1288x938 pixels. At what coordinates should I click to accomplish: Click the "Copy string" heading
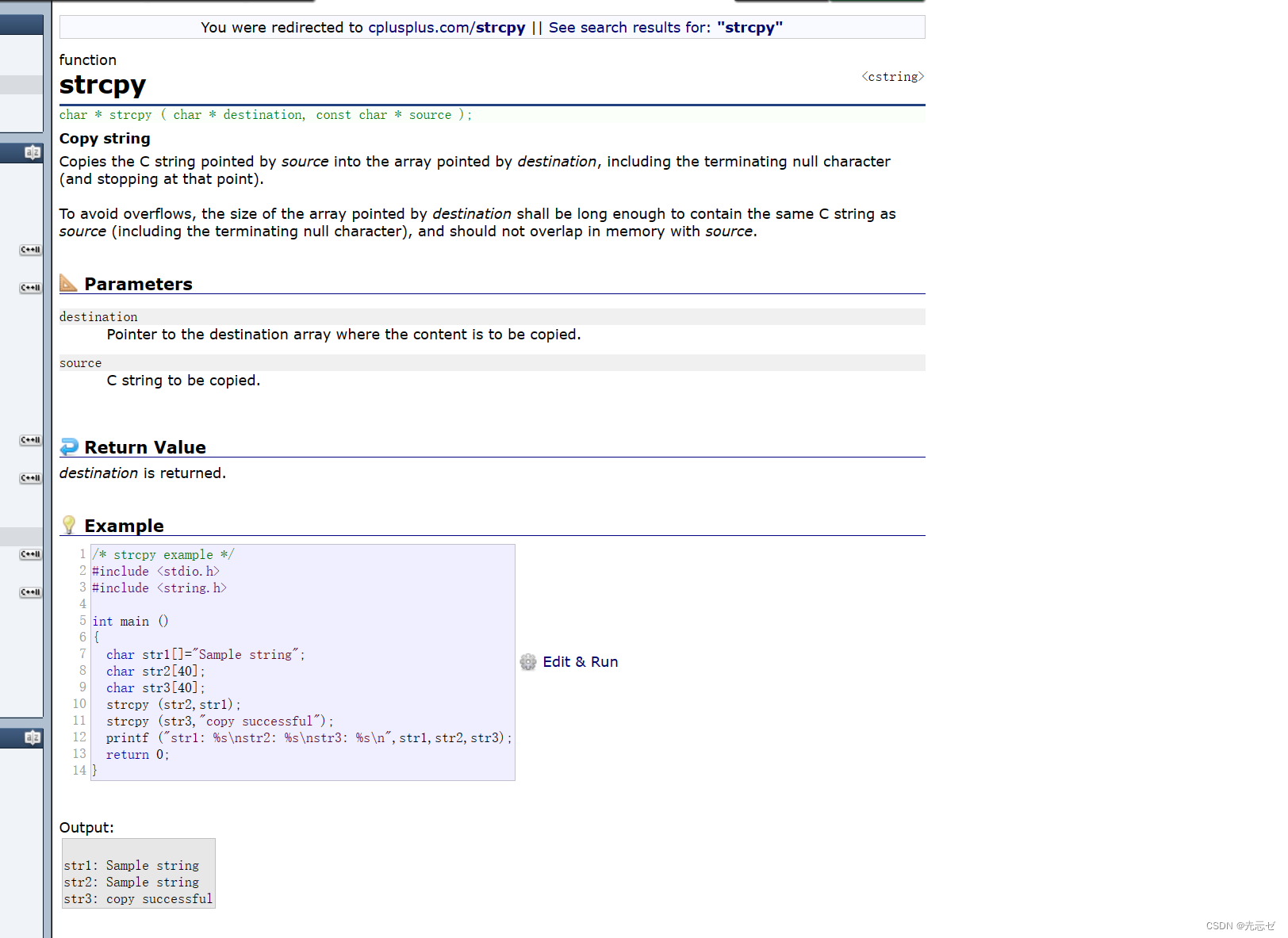105,139
